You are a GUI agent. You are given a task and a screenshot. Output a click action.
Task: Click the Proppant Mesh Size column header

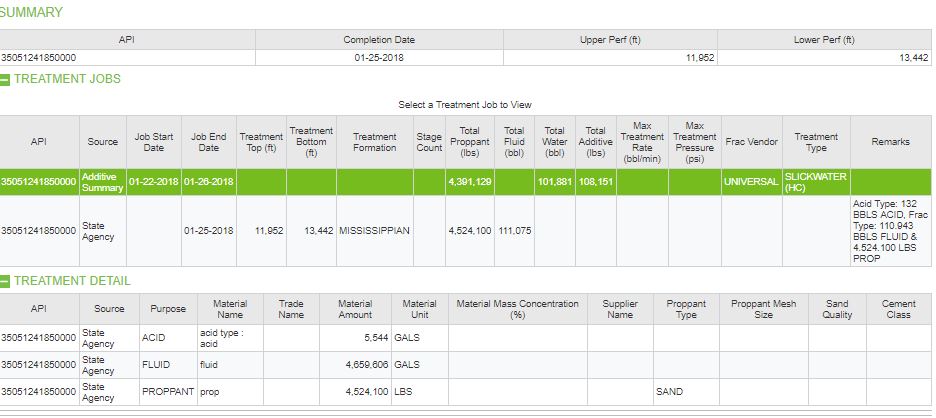pos(763,309)
